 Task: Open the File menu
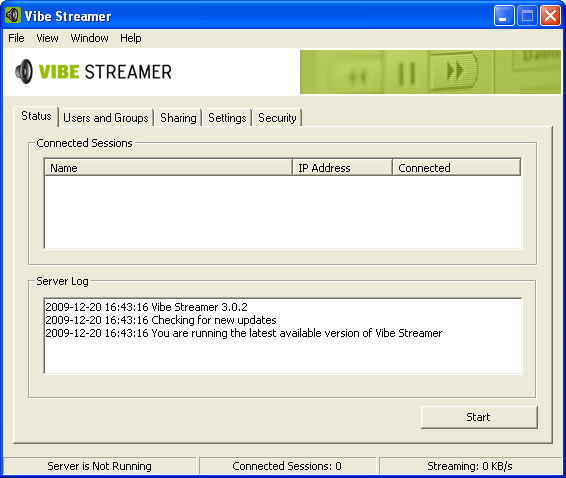(x=16, y=38)
